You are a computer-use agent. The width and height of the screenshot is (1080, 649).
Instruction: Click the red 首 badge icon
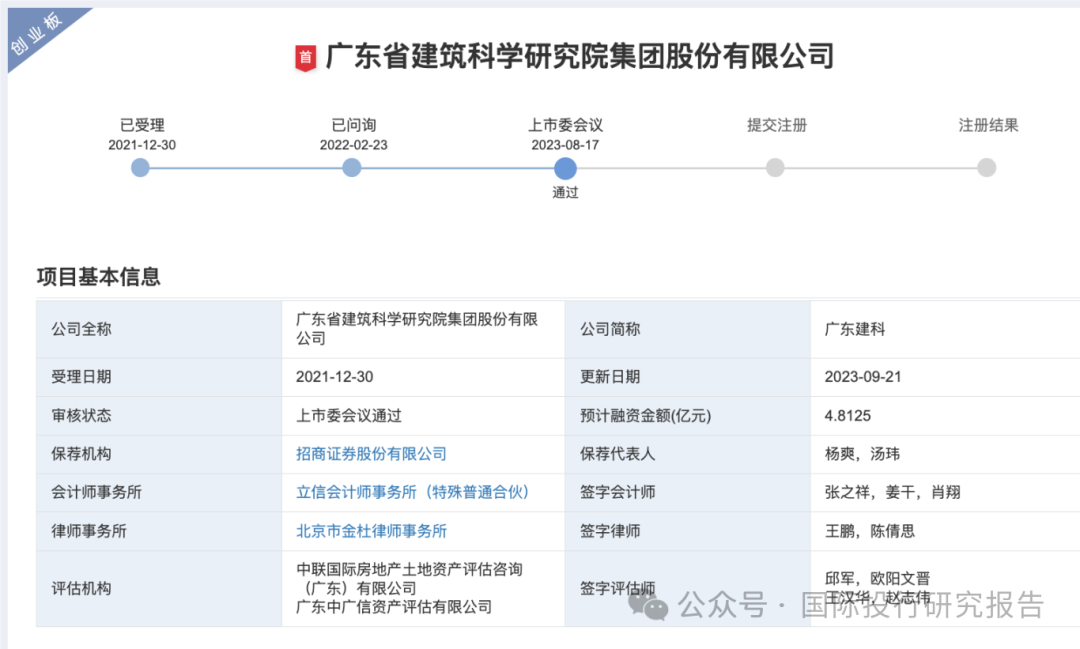click(x=305, y=58)
